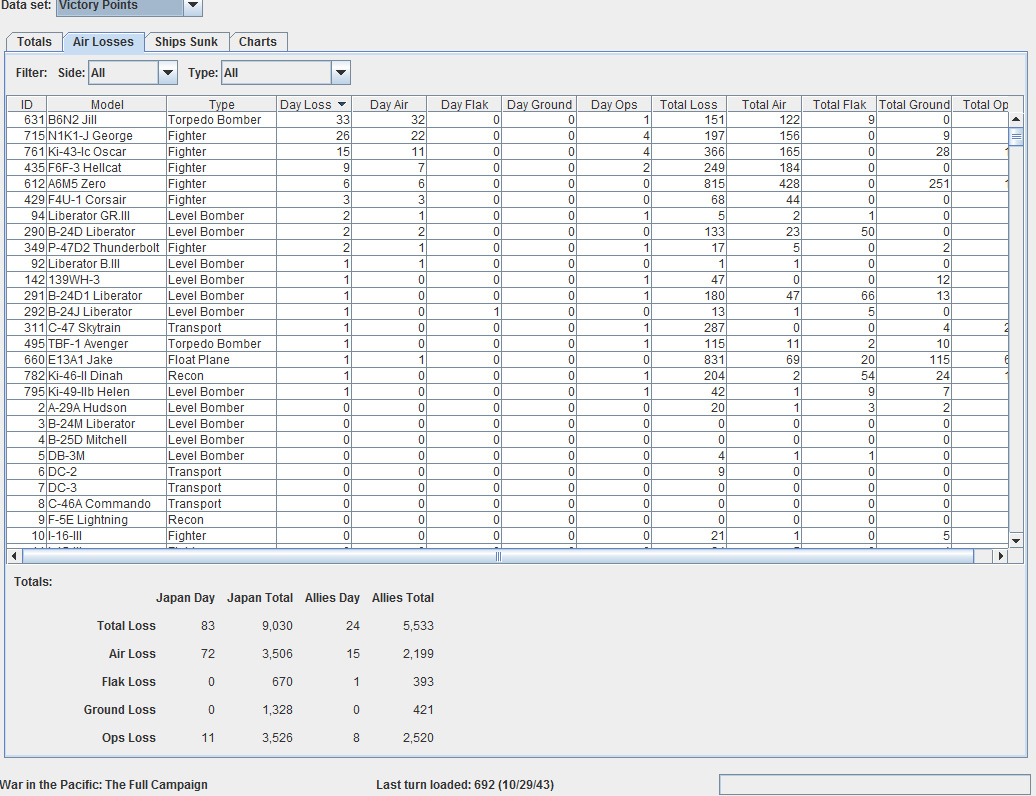Select the N1K1-J George row
This screenshot has height=796, width=1036.
pyautogui.click(x=507, y=135)
